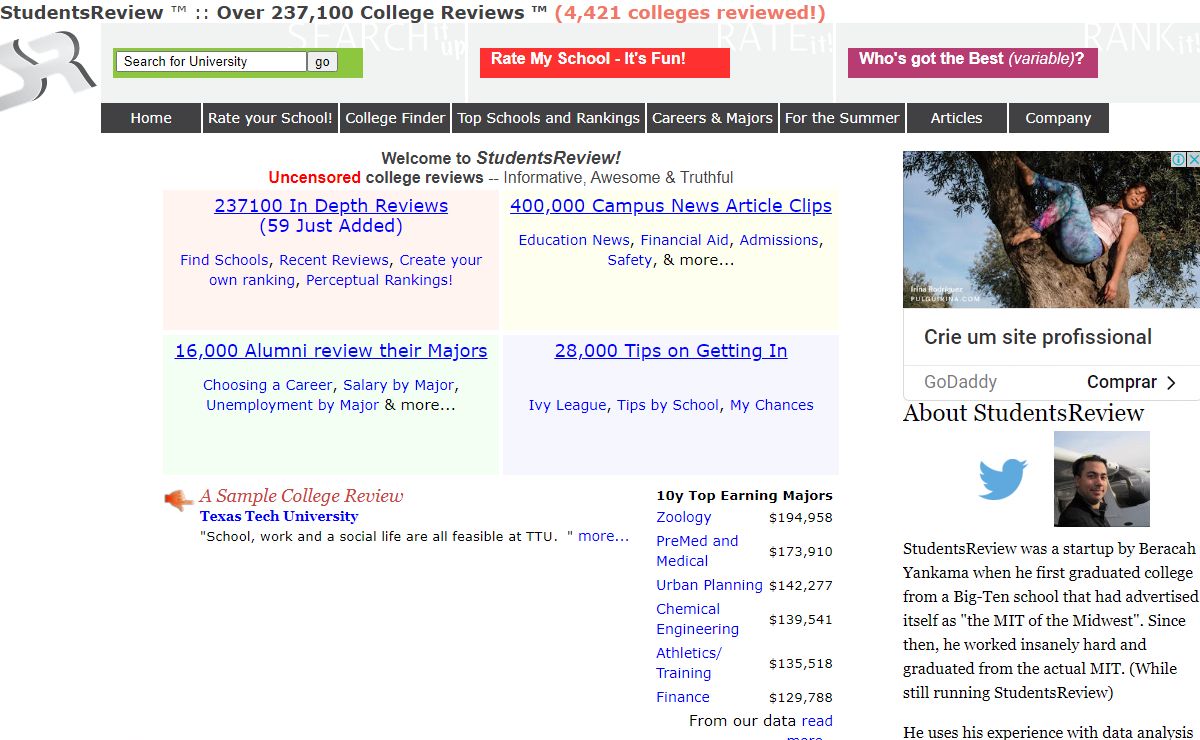
Task: Click the 10y Top Earning Majors heading
Action: pyautogui.click(x=744, y=495)
